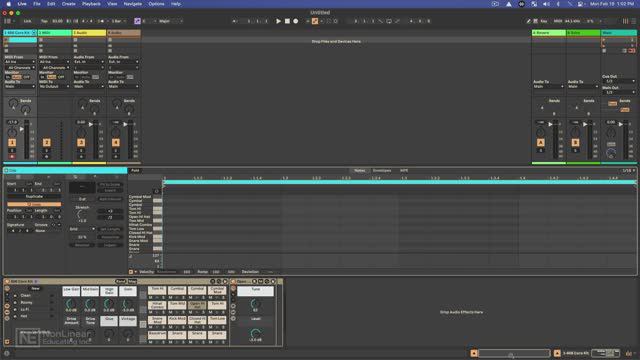This screenshot has height=360, width=640.
Task: Open All Channels dropdown on 2 MIDI track
Action: pyautogui.click(x=55, y=67)
